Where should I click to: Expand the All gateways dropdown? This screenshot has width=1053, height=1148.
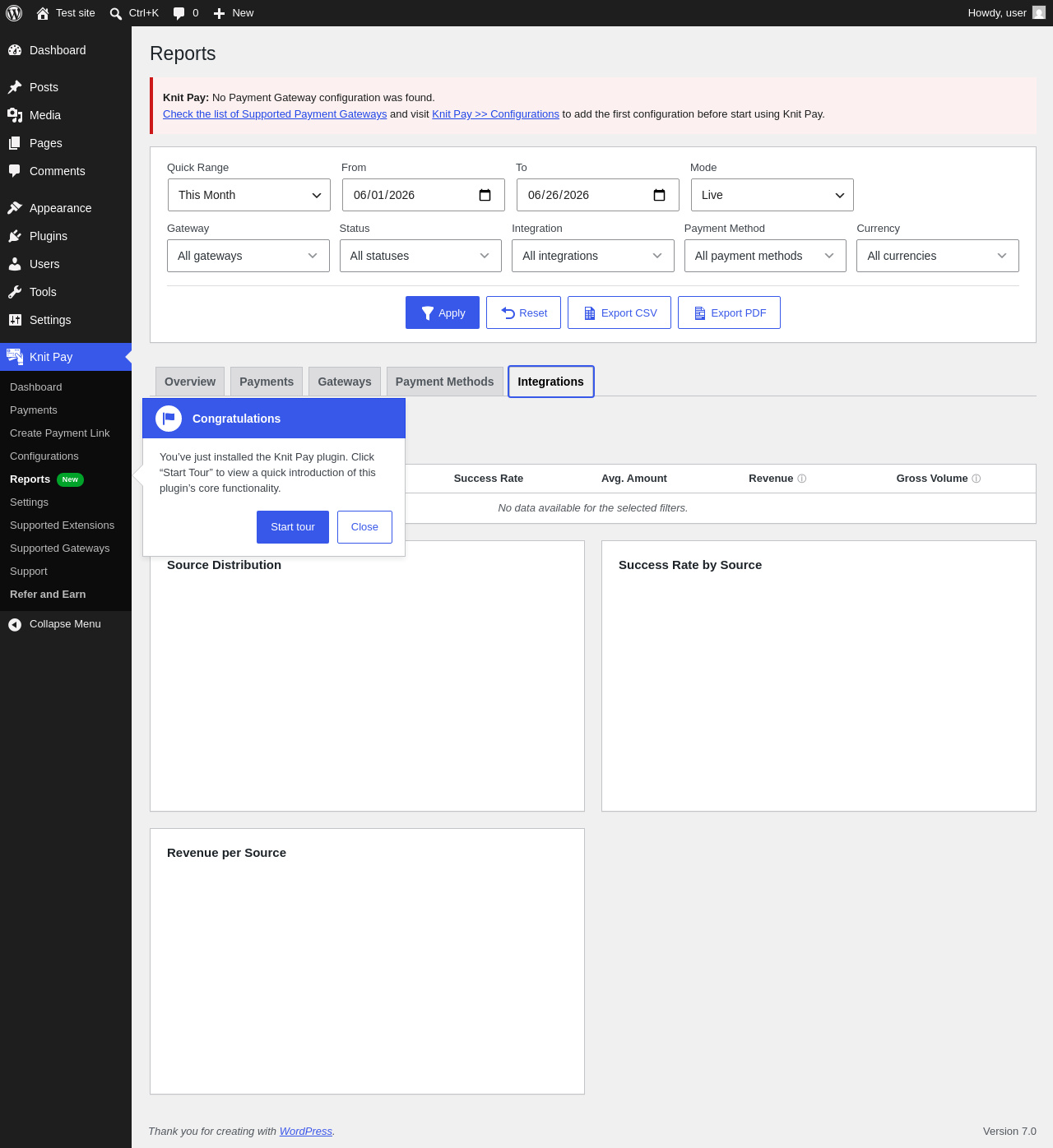248,256
